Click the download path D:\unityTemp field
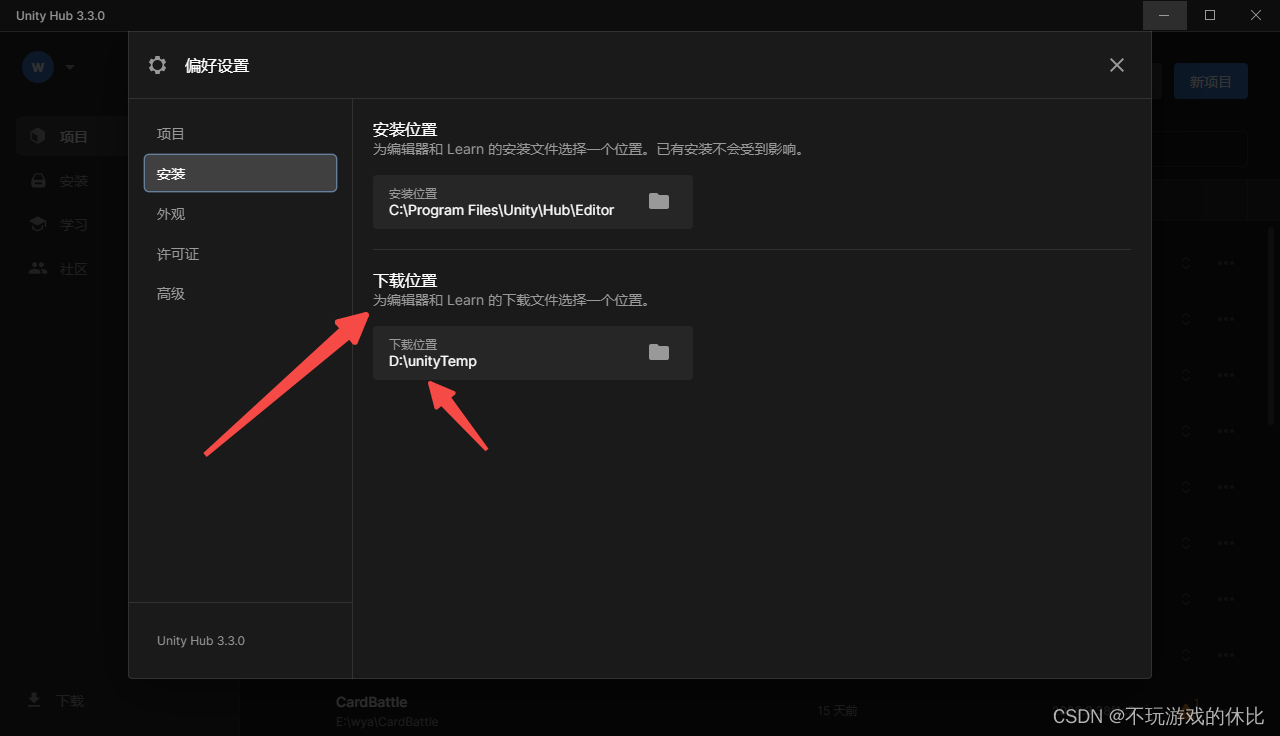This screenshot has width=1280, height=736. 532,353
